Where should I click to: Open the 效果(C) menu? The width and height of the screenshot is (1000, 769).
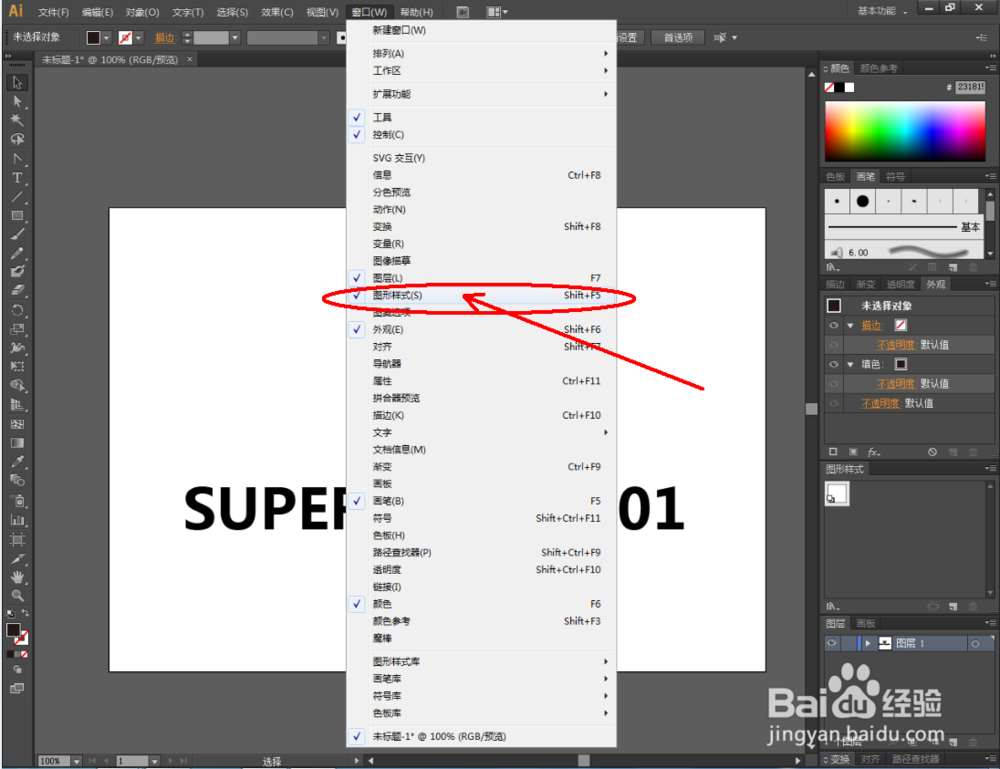277,12
